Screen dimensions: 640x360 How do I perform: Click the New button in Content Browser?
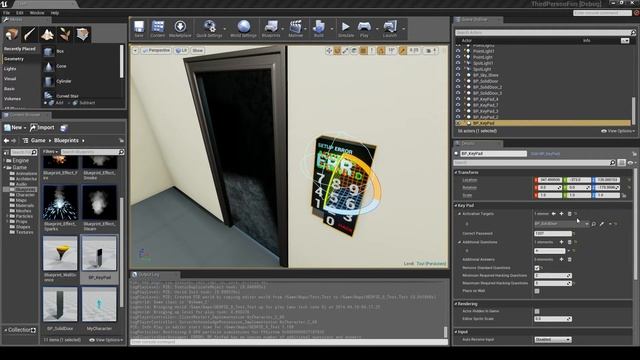coord(15,128)
